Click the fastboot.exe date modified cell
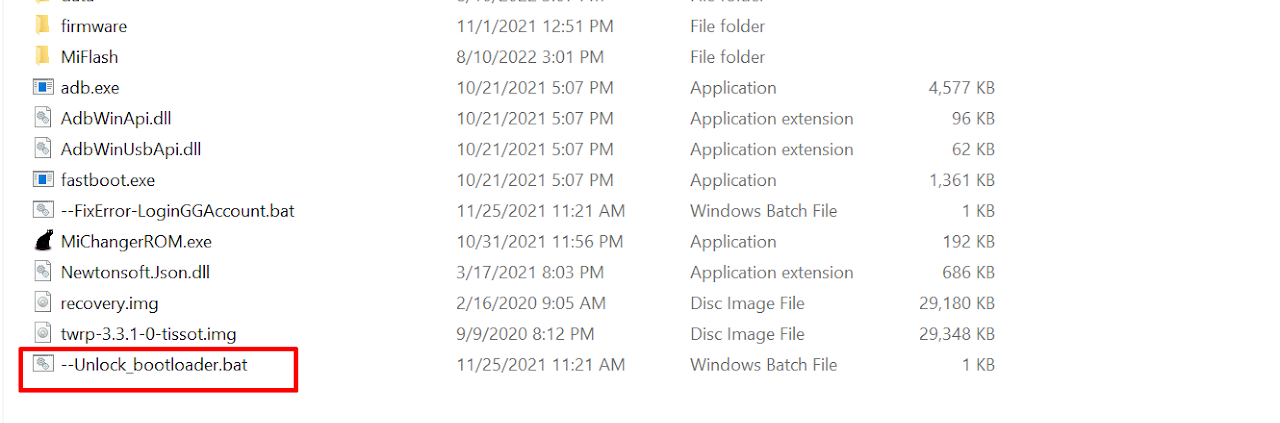 pos(535,180)
